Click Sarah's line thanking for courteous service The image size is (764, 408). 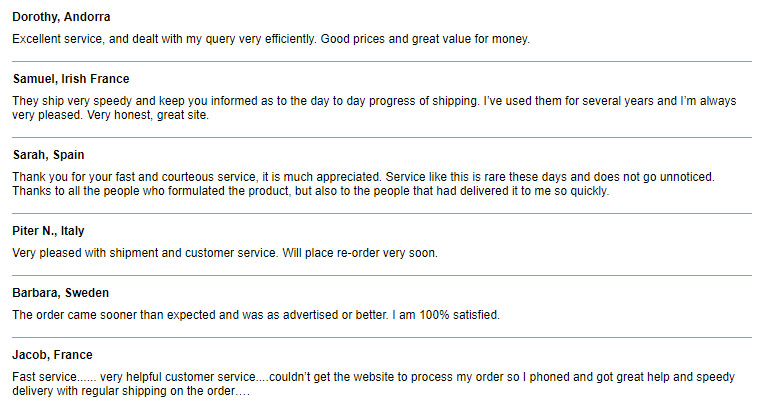pos(198,177)
